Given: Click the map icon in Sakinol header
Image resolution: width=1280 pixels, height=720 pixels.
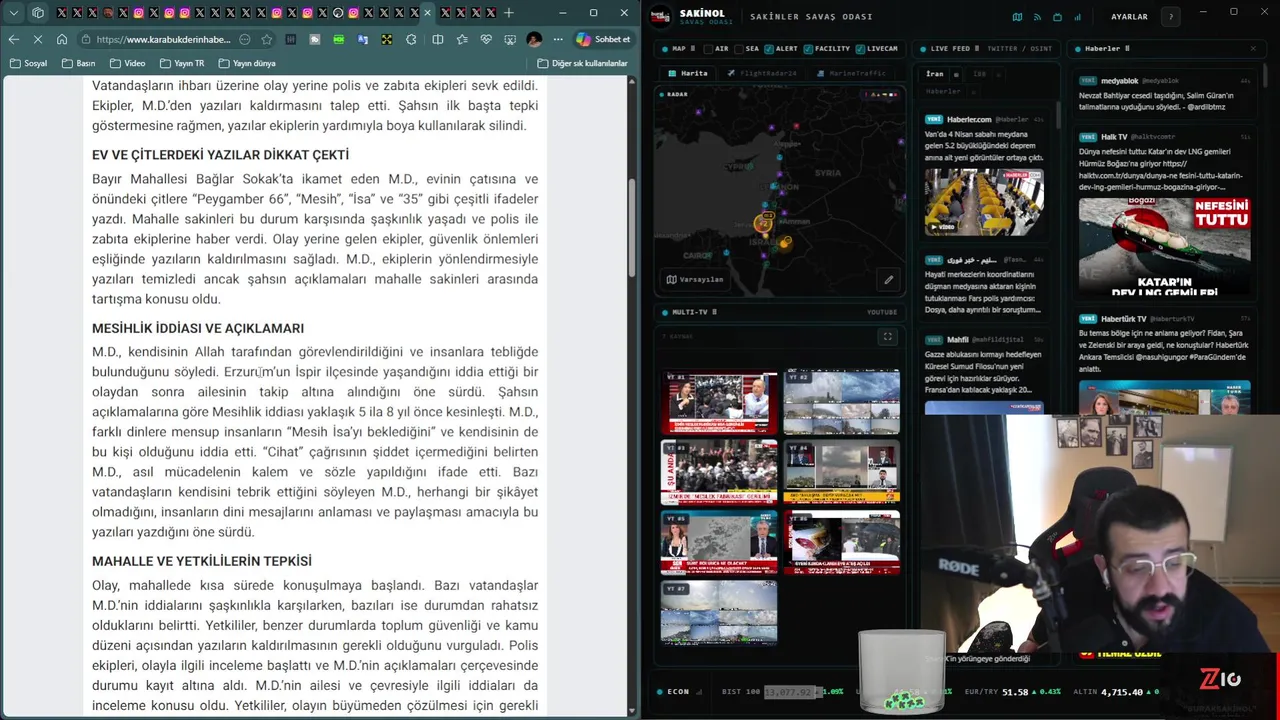Looking at the screenshot, I should coord(1017,17).
